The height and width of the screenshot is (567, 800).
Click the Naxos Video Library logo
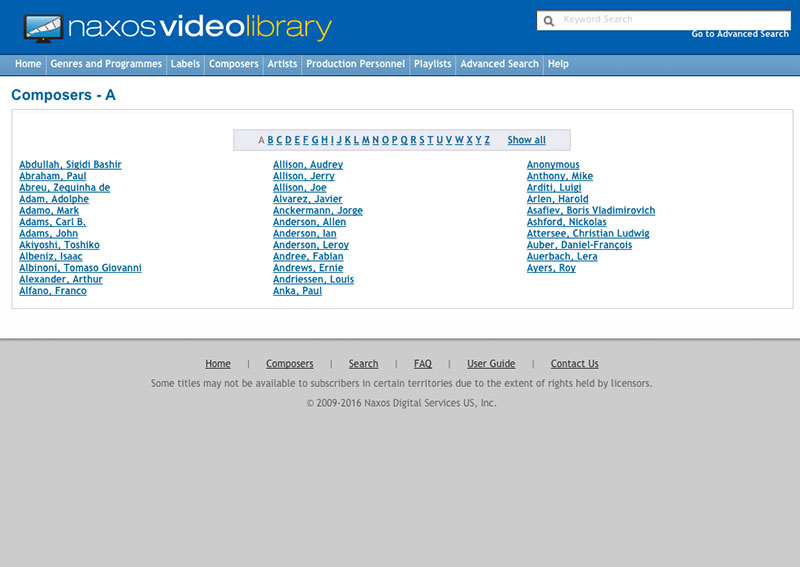177,28
